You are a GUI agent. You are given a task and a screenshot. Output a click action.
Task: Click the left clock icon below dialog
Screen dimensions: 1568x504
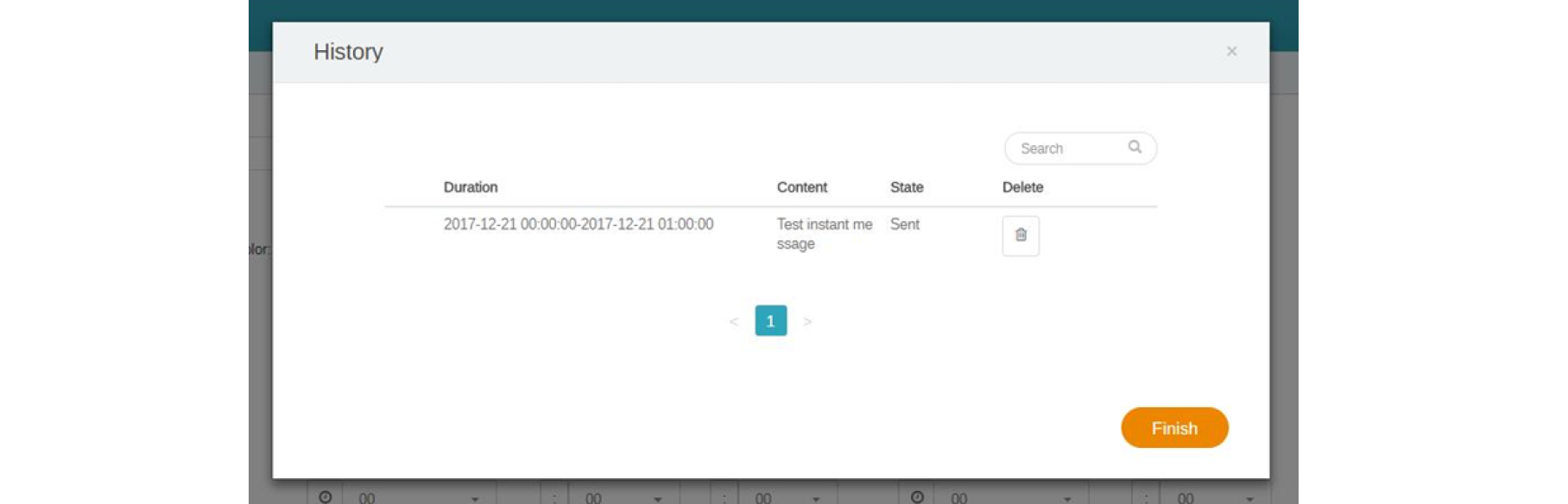(x=326, y=496)
